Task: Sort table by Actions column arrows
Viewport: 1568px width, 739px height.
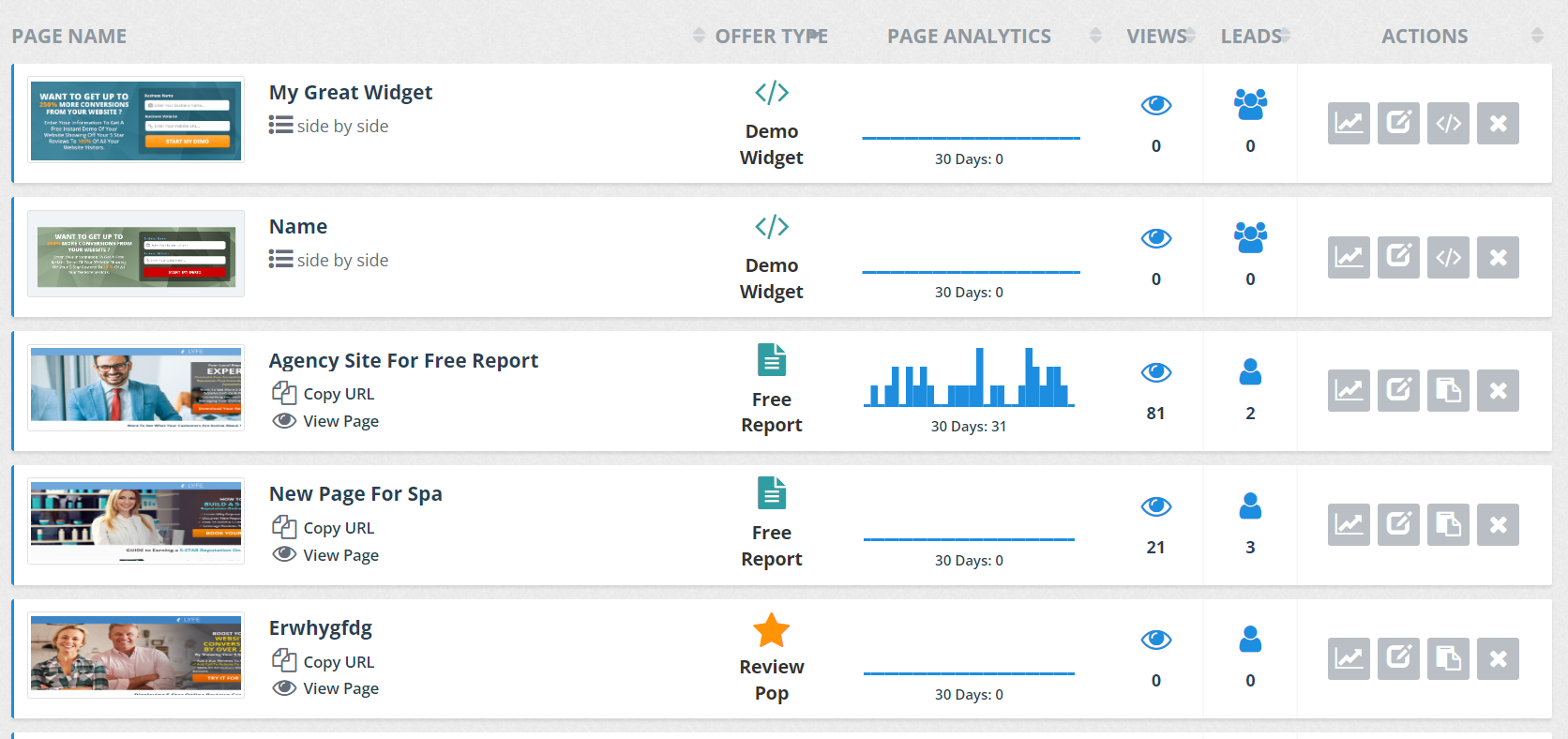Action: click(1536, 36)
